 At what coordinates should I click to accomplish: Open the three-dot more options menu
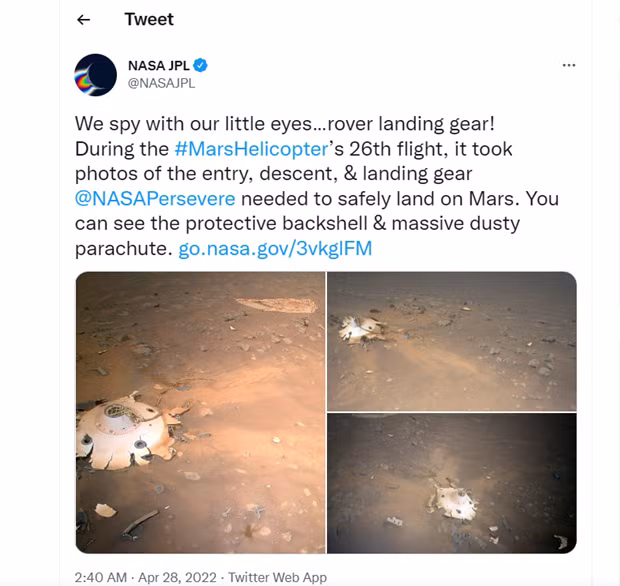click(x=569, y=65)
